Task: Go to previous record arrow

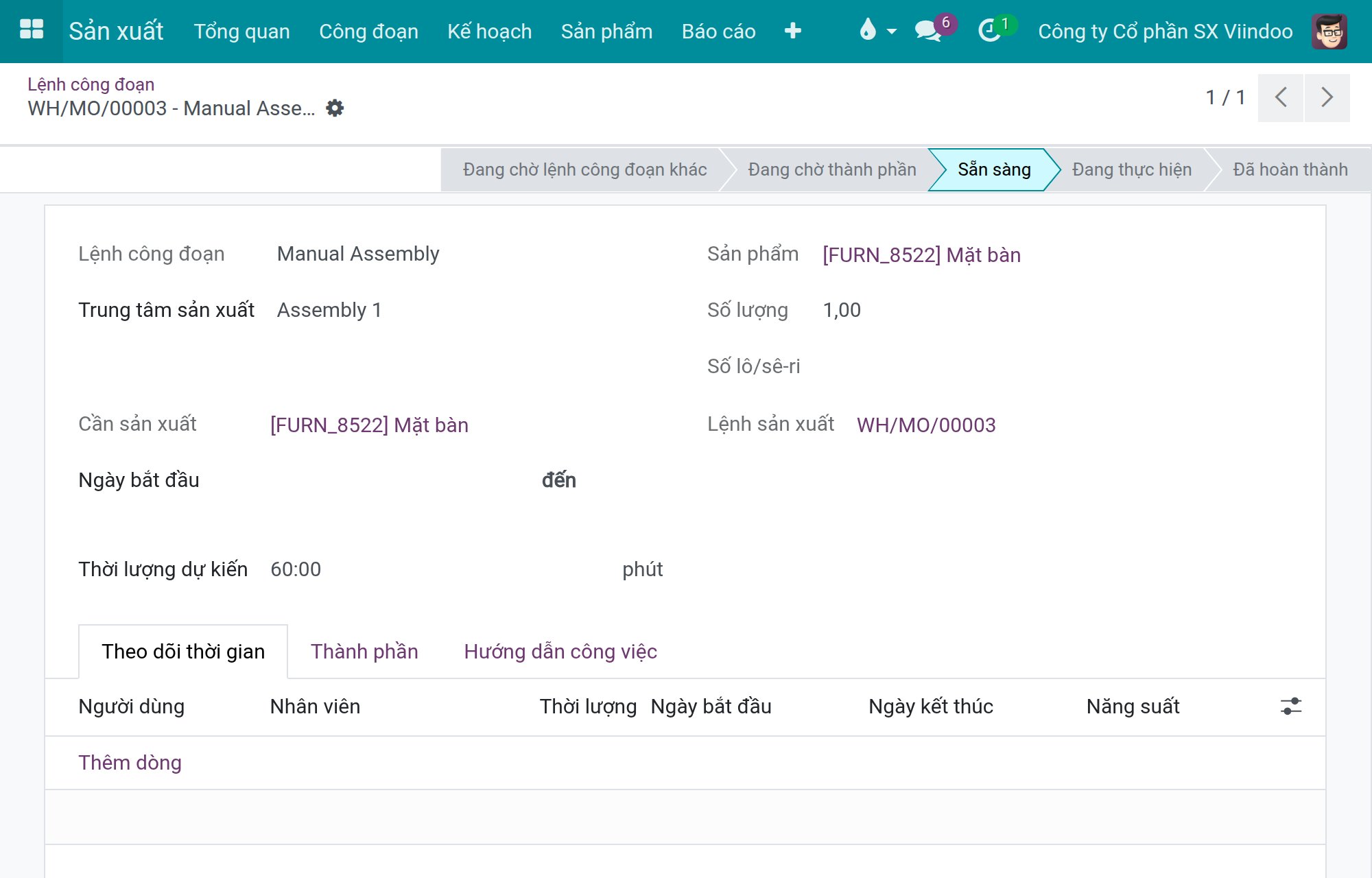Action: (x=1280, y=97)
